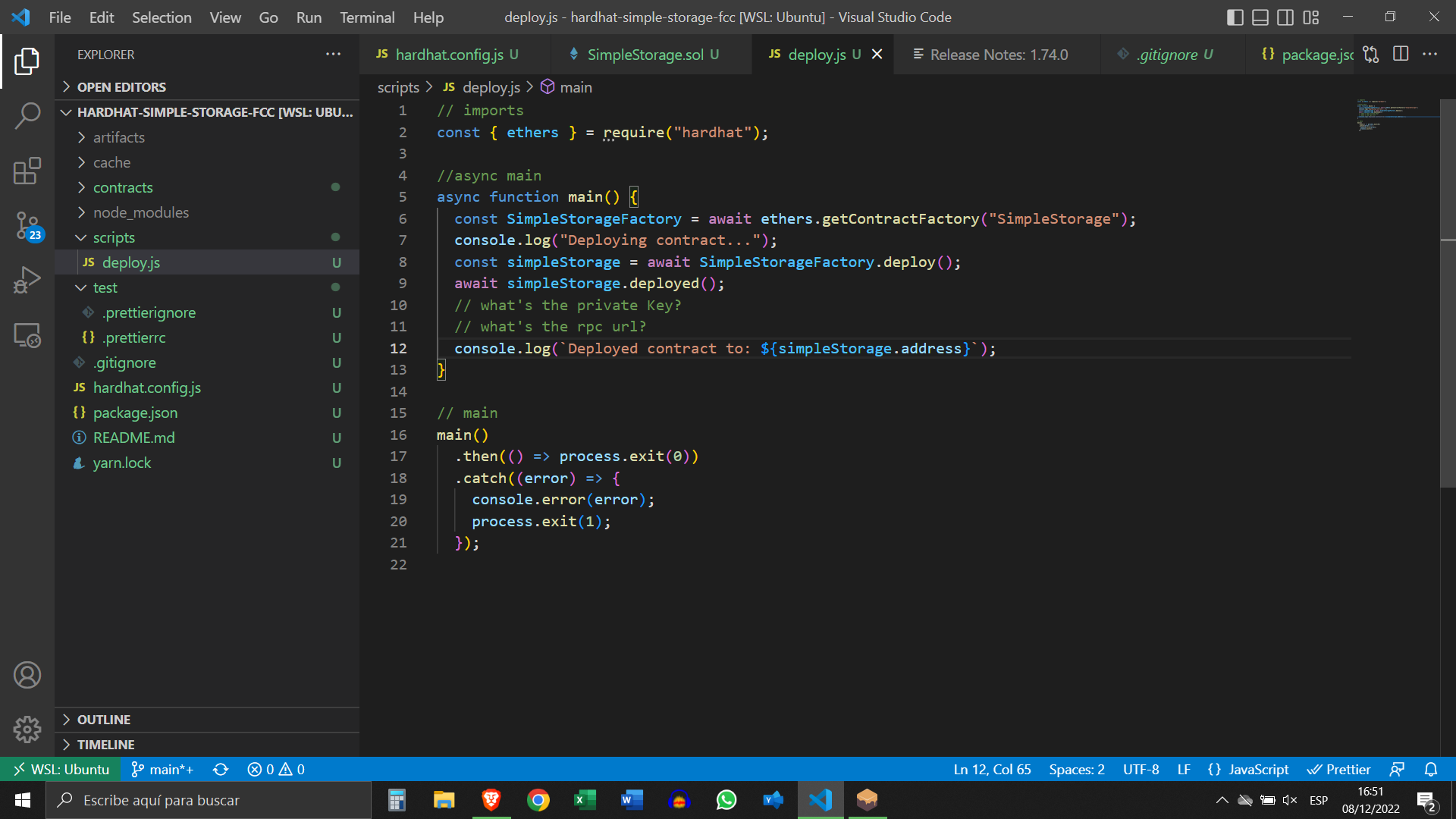Expand the OUTLINE section

(x=104, y=719)
